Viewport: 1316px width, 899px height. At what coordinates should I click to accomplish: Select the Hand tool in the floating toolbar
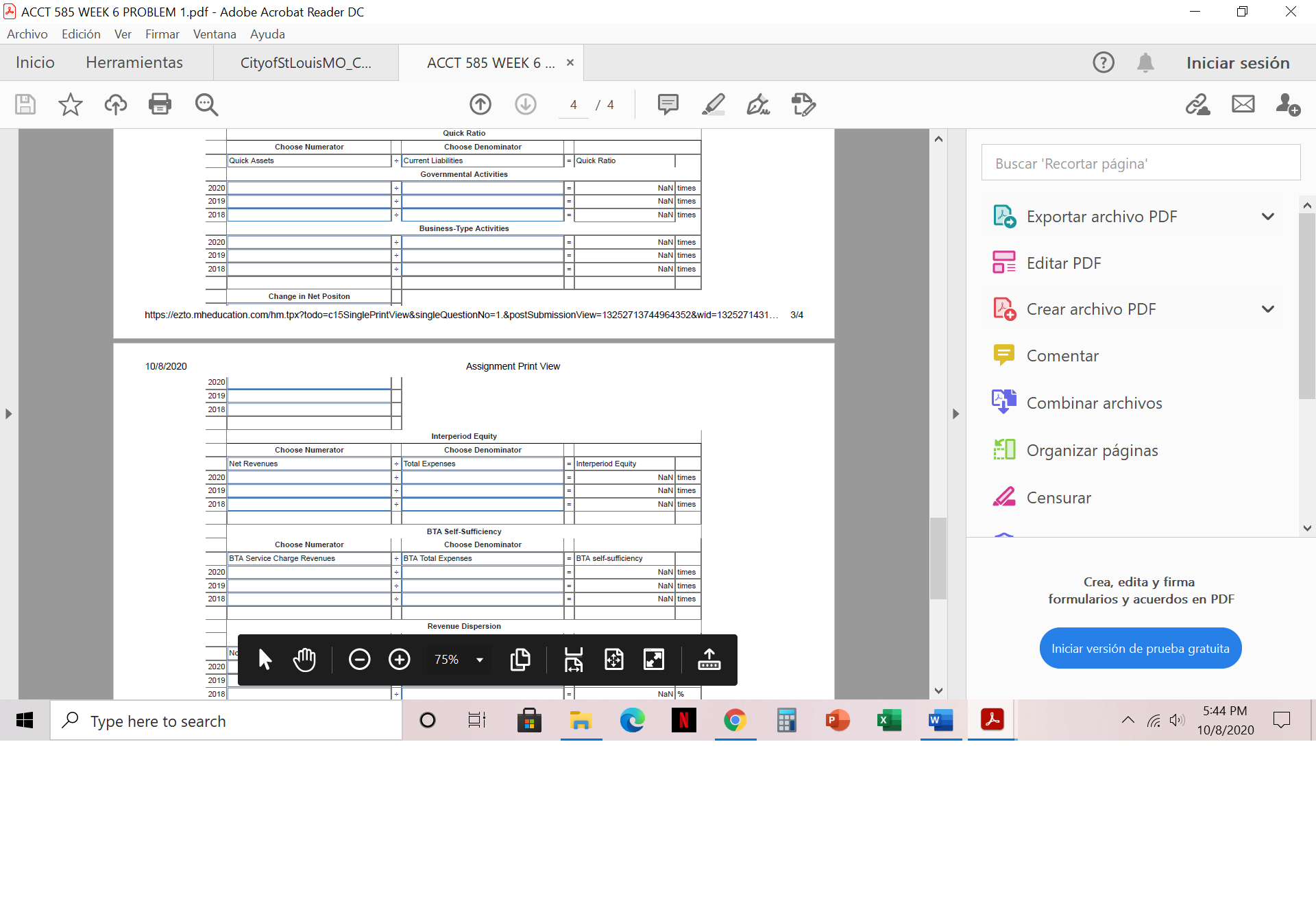(x=304, y=660)
